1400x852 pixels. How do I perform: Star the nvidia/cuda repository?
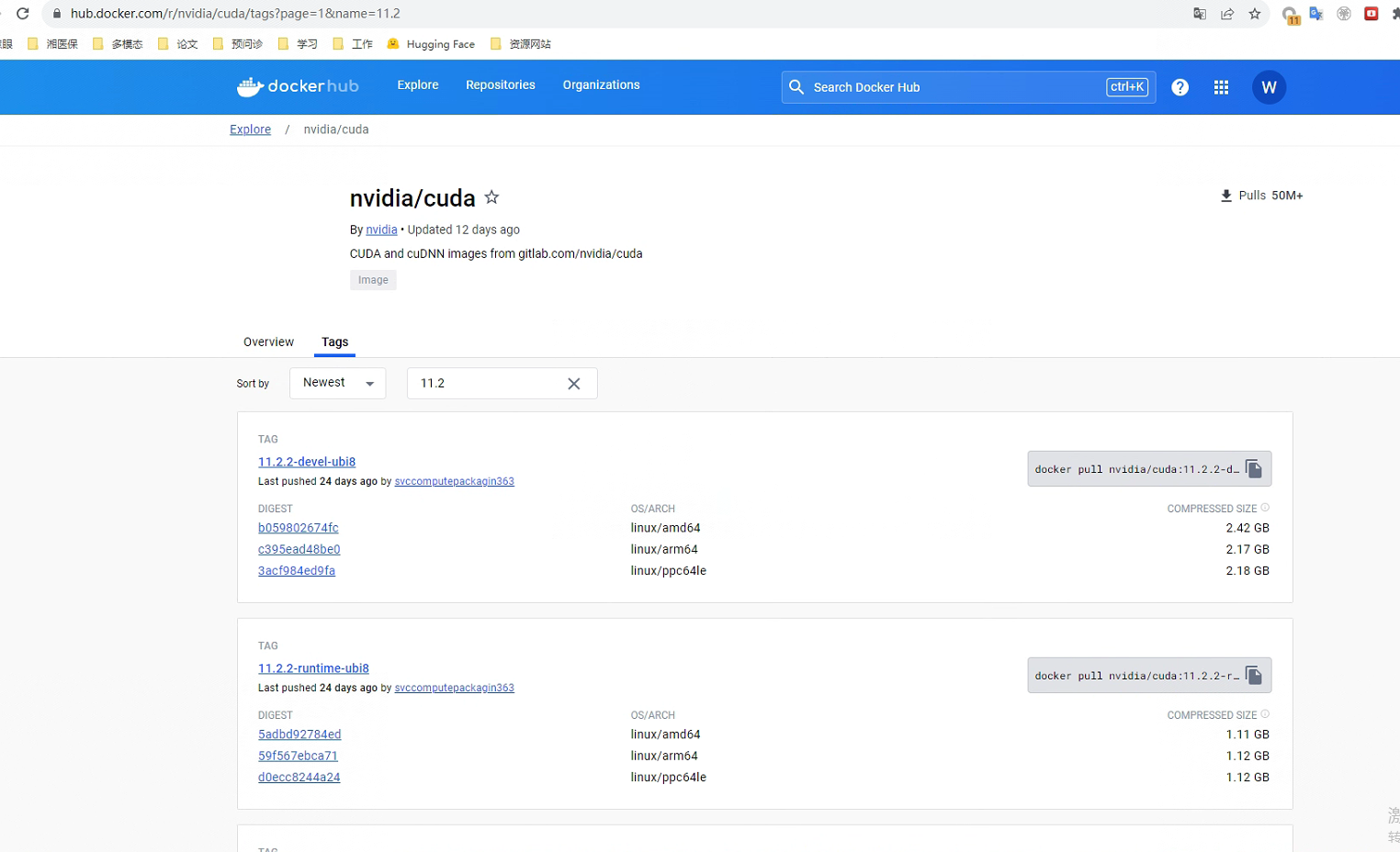coord(491,196)
